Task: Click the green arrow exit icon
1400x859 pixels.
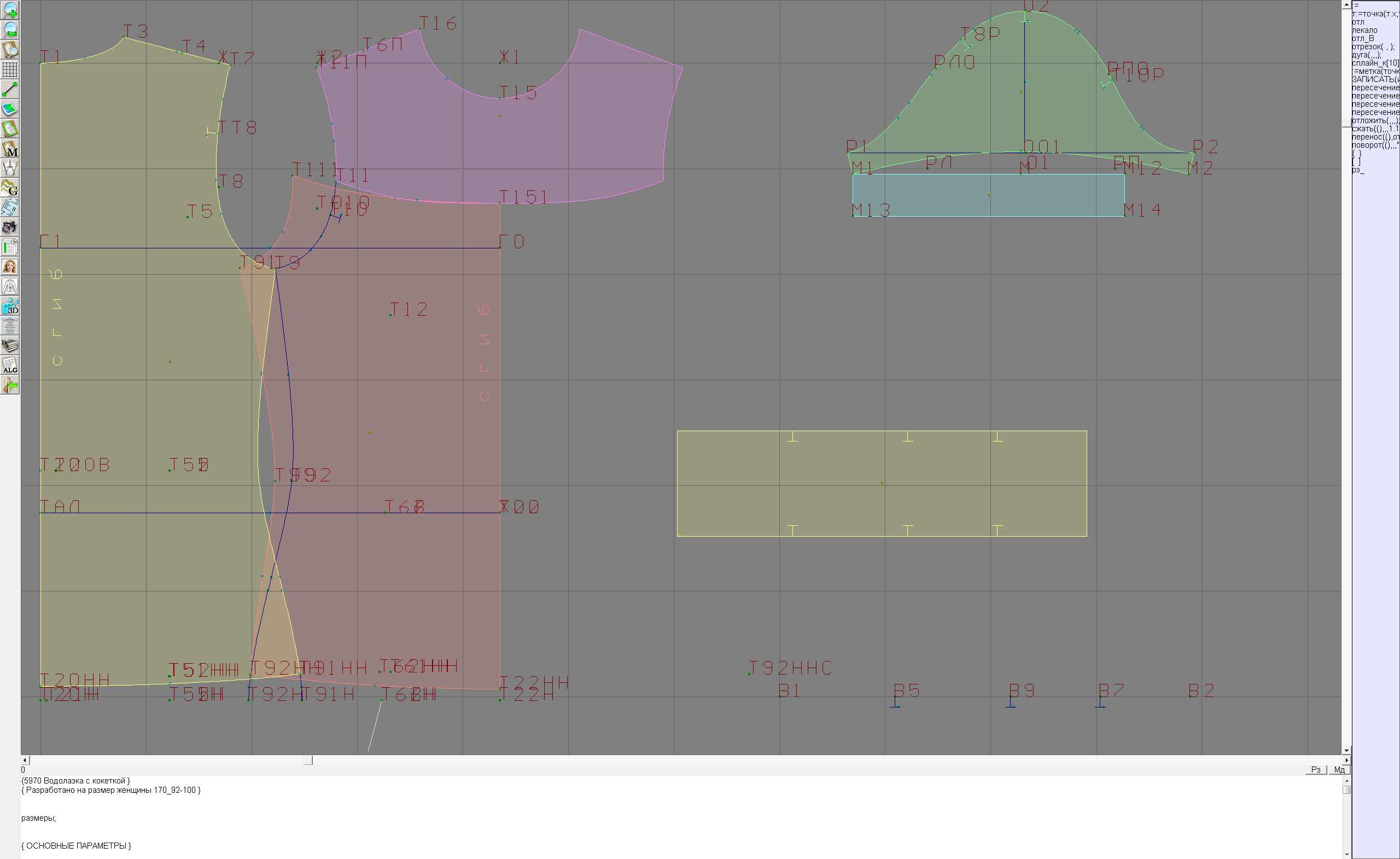Action: [x=10, y=385]
